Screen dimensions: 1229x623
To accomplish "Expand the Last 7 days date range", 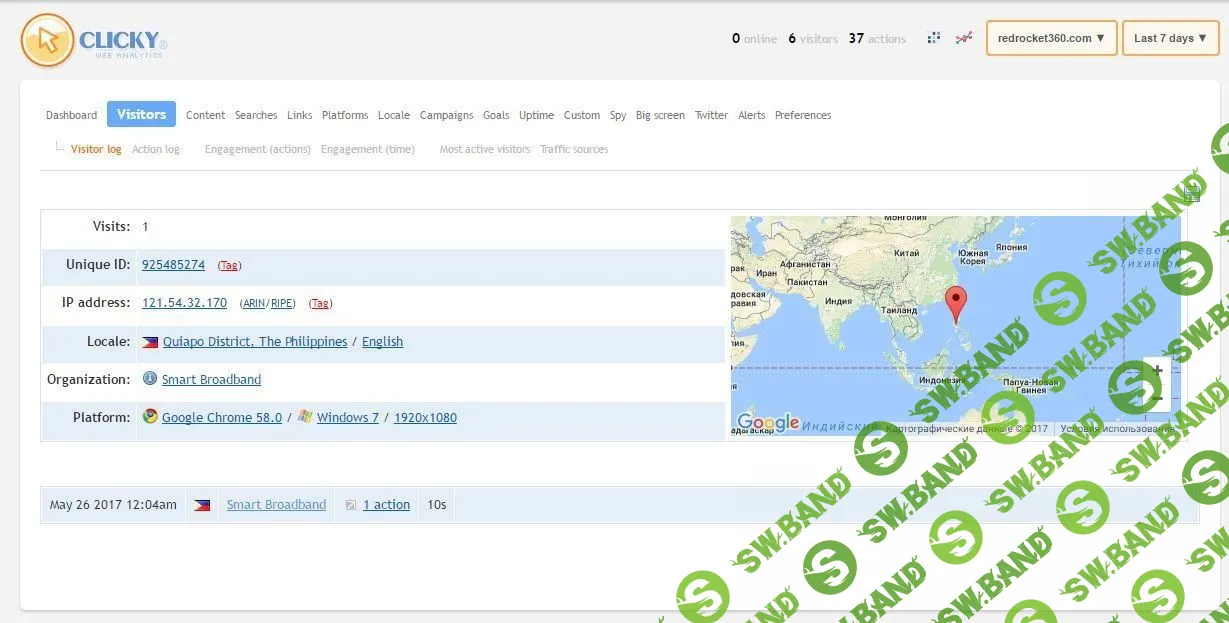I will pyautogui.click(x=1170, y=38).
